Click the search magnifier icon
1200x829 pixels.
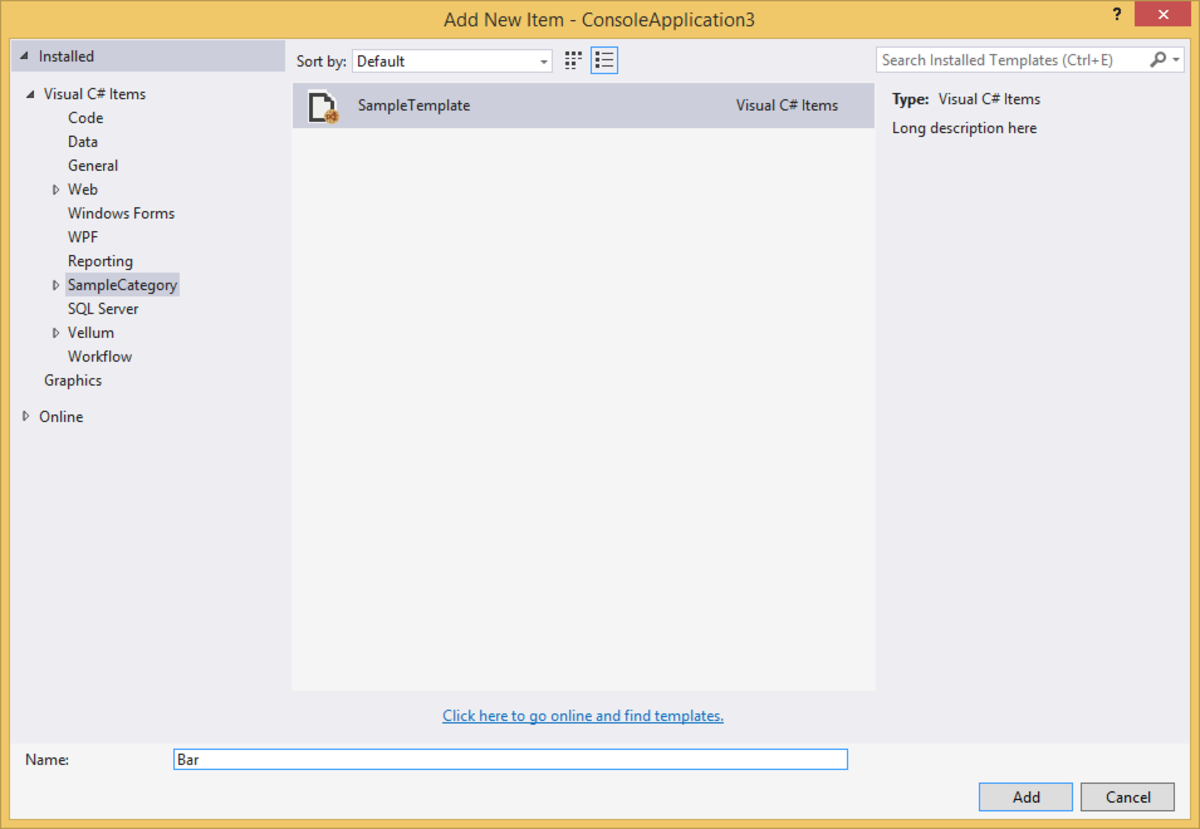(x=1157, y=60)
